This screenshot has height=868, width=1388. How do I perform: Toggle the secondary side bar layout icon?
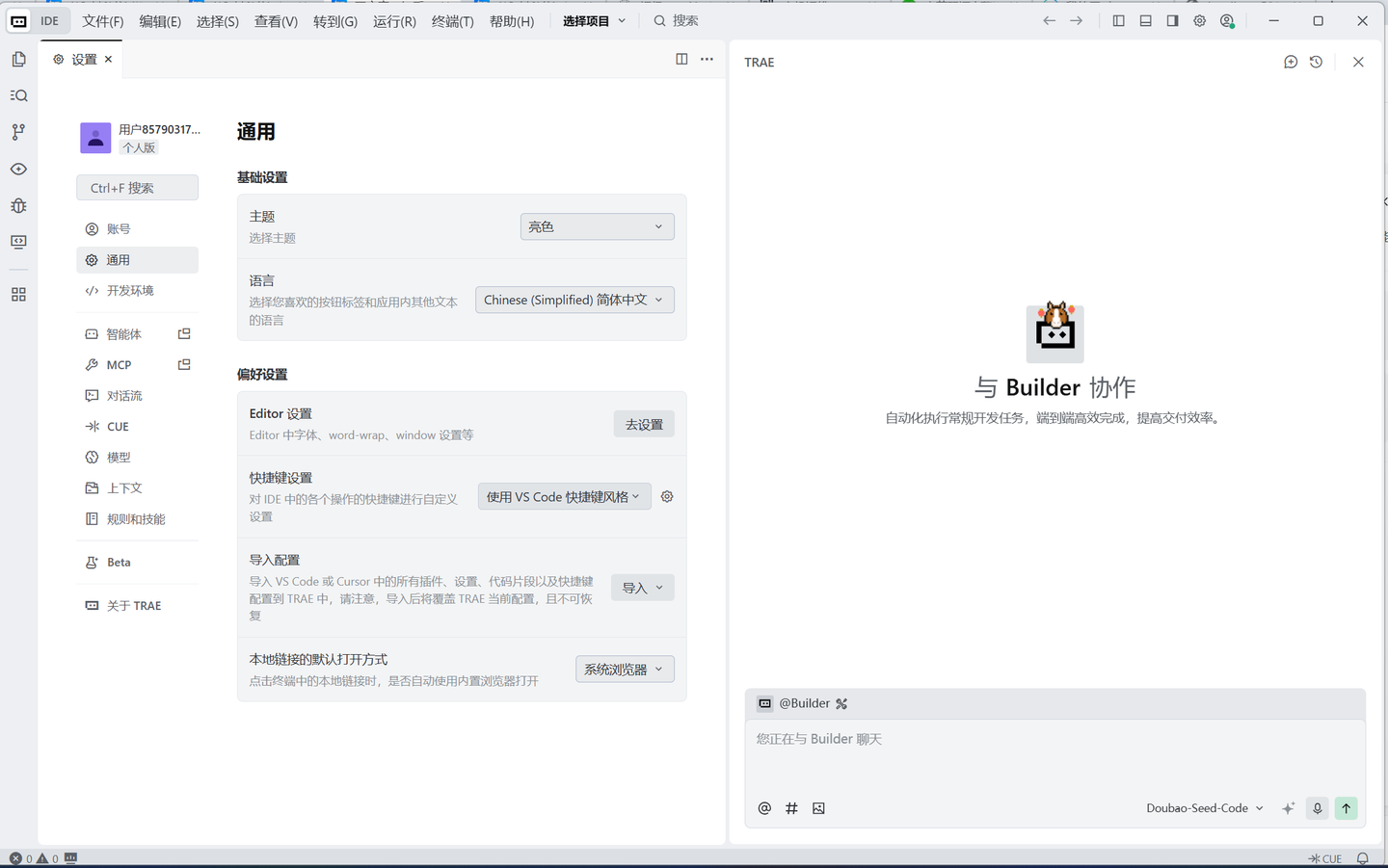pos(1172,20)
